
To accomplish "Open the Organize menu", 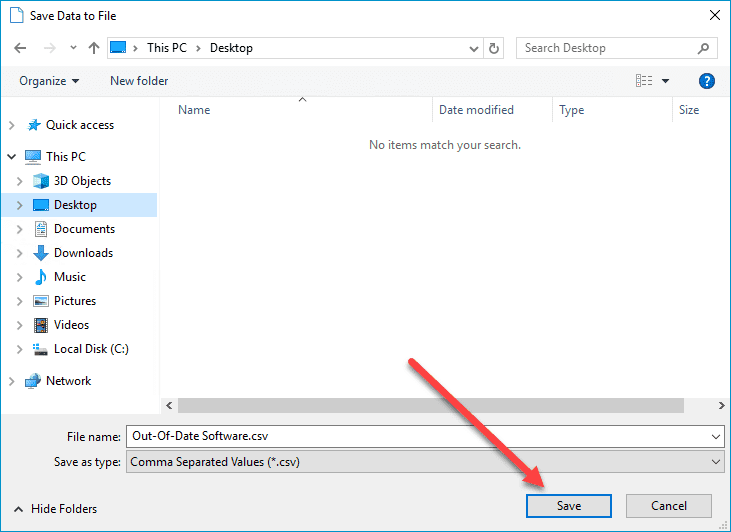I will click(x=49, y=81).
